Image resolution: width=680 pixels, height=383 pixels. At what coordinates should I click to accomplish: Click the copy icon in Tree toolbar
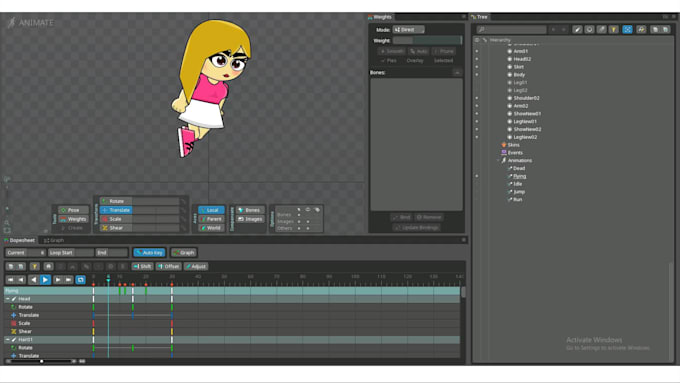[655, 29]
